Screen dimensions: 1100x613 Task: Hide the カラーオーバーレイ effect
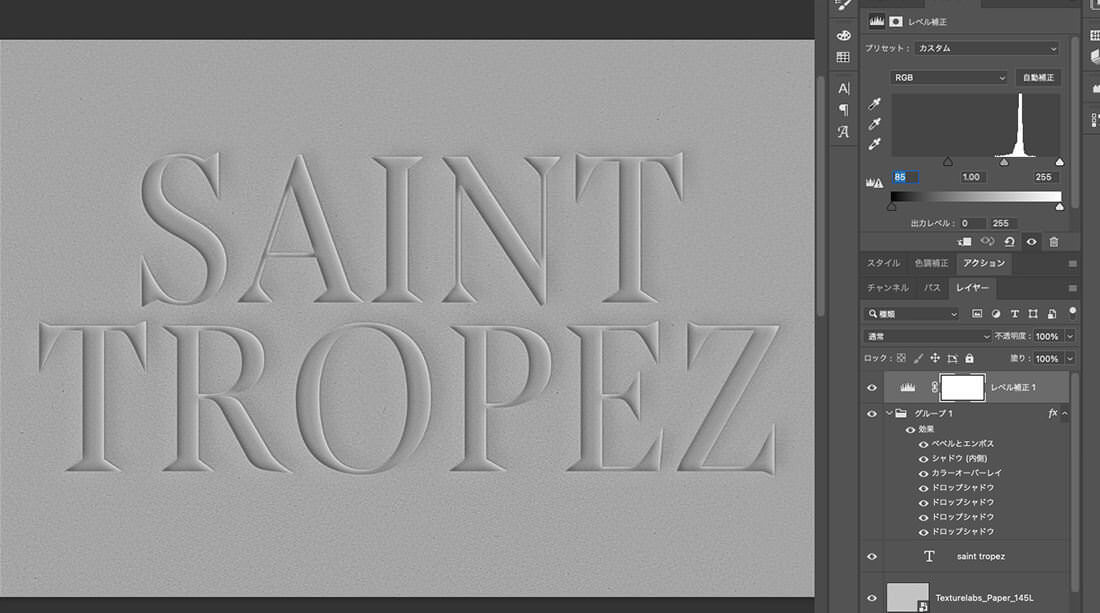(x=923, y=473)
